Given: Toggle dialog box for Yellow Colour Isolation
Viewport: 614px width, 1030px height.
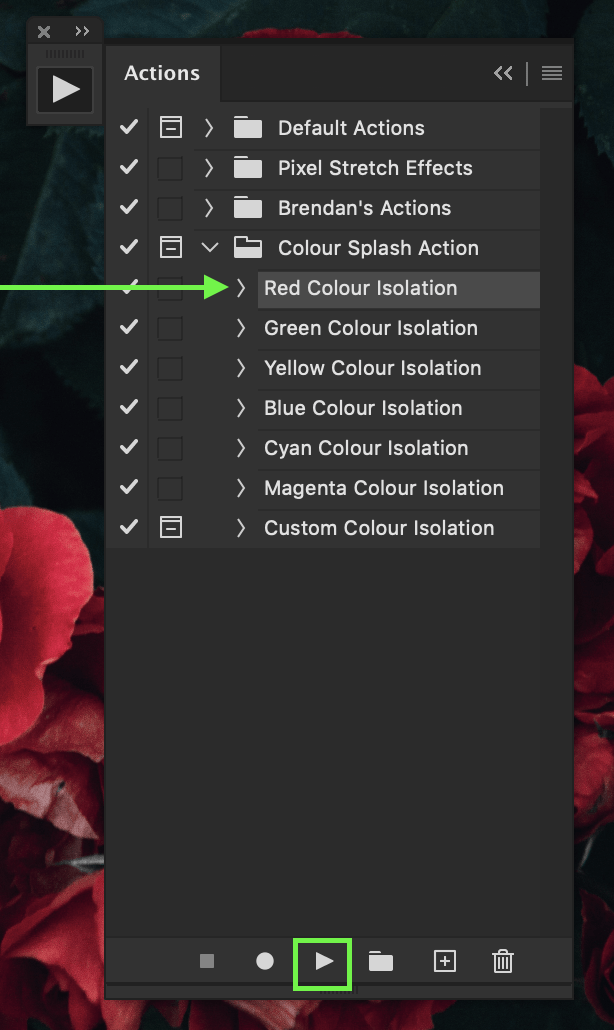Looking at the screenshot, I should click(171, 368).
